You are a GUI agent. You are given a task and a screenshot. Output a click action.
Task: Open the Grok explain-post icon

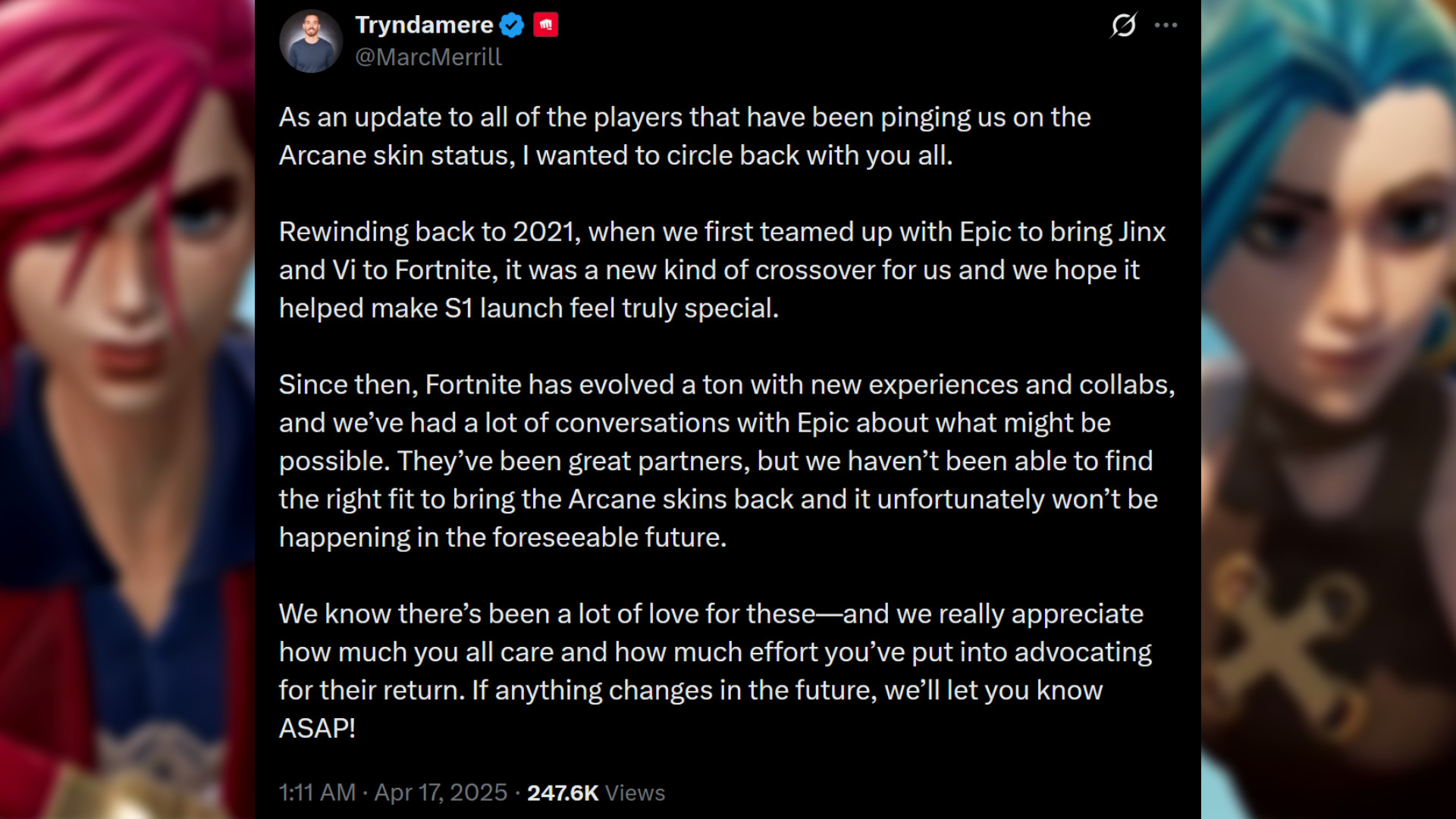pyautogui.click(x=1123, y=25)
